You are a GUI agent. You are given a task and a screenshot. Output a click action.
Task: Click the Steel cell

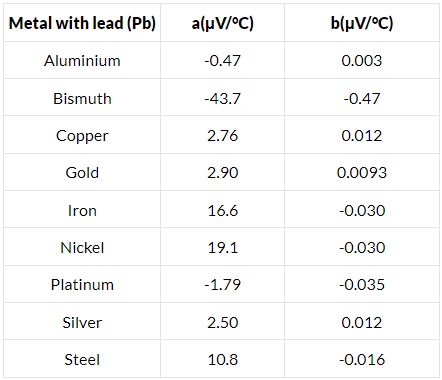pyautogui.click(x=82, y=360)
